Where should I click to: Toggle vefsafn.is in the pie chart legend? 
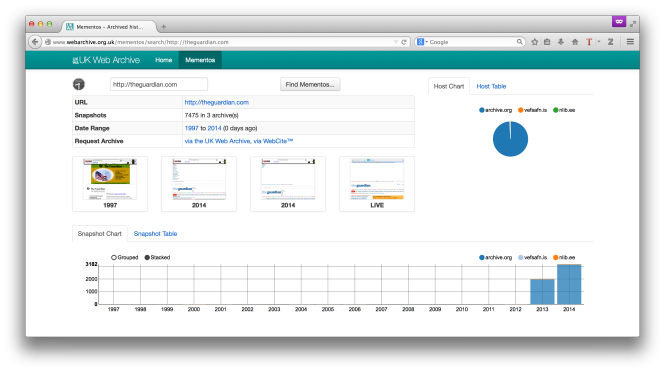click(x=532, y=110)
